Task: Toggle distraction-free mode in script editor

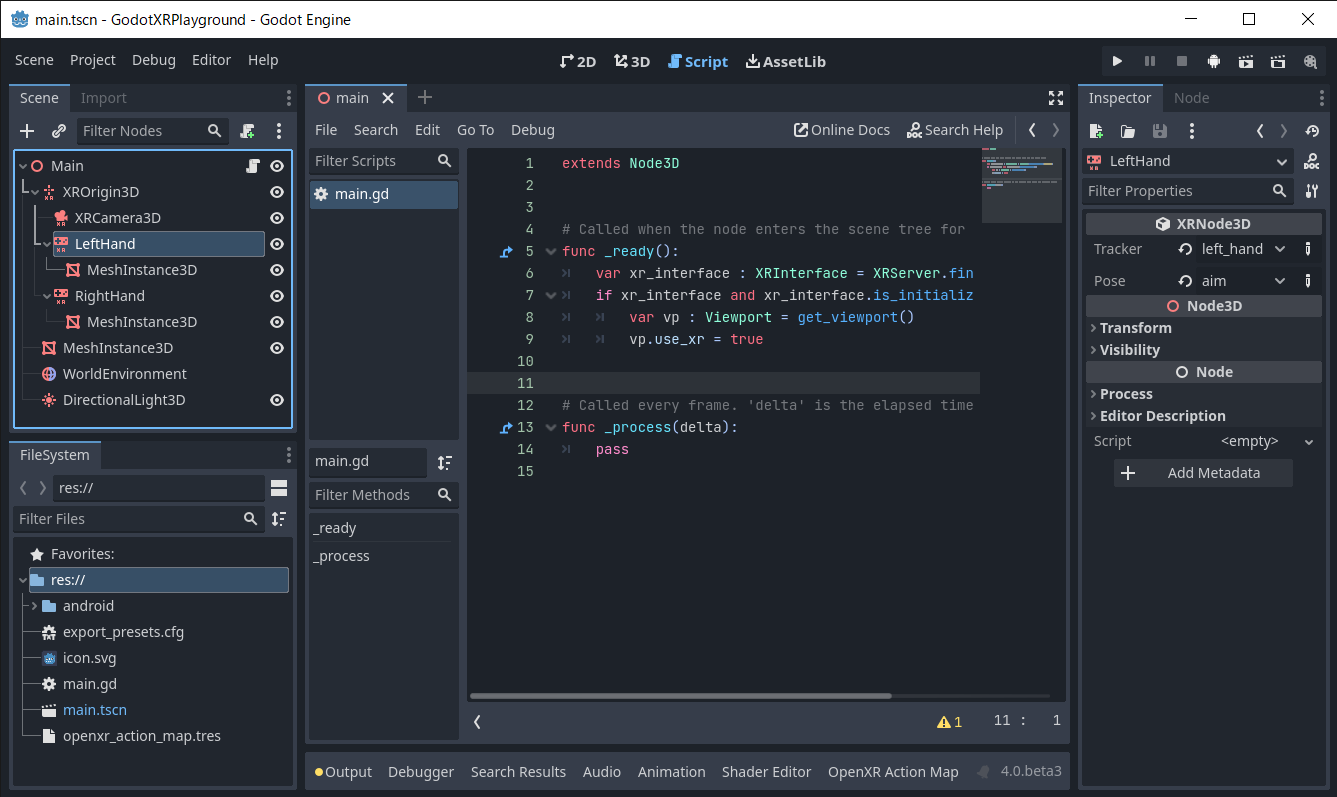Action: (x=1055, y=98)
